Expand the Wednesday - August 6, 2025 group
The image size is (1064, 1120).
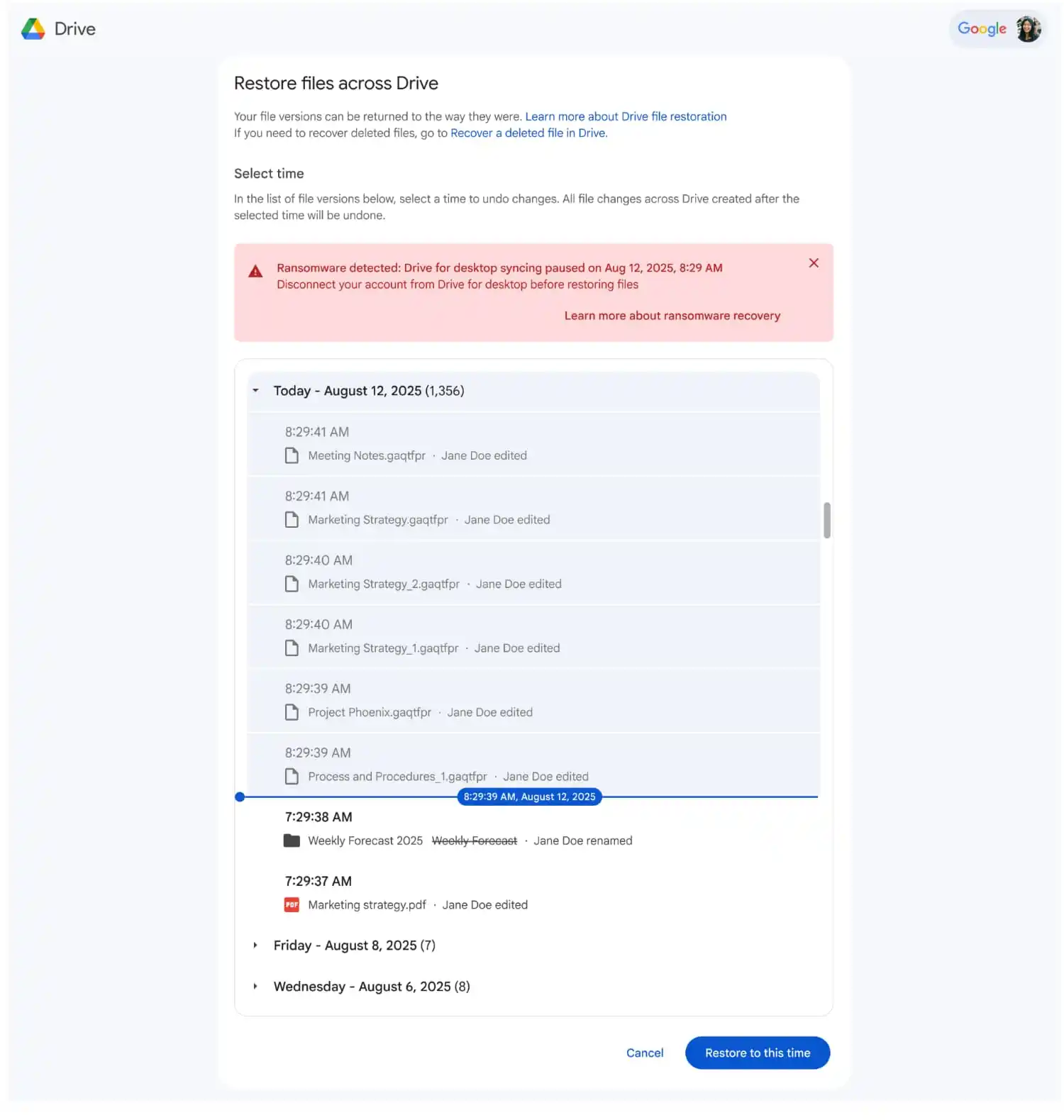[x=256, y=987]
